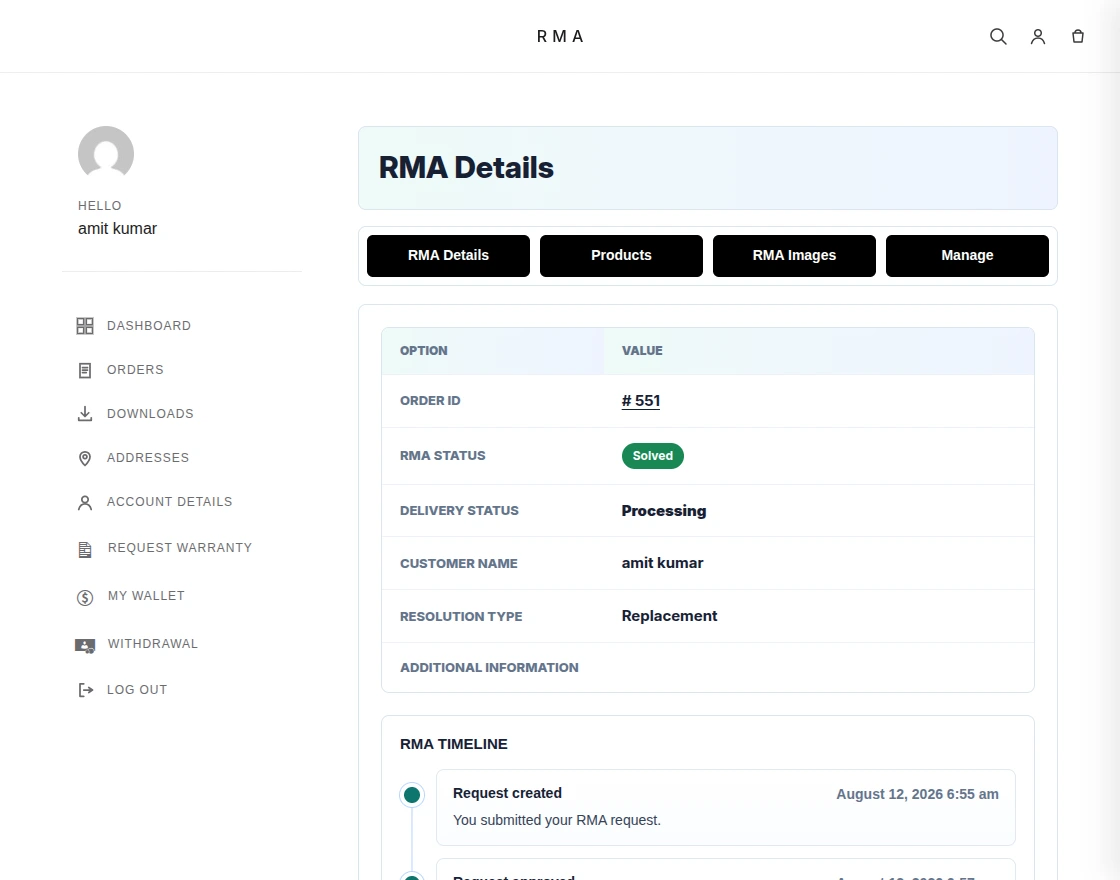Click the RMA STATUS row label
This screenshot has height=880, width=1120.
tap(442, 456)
